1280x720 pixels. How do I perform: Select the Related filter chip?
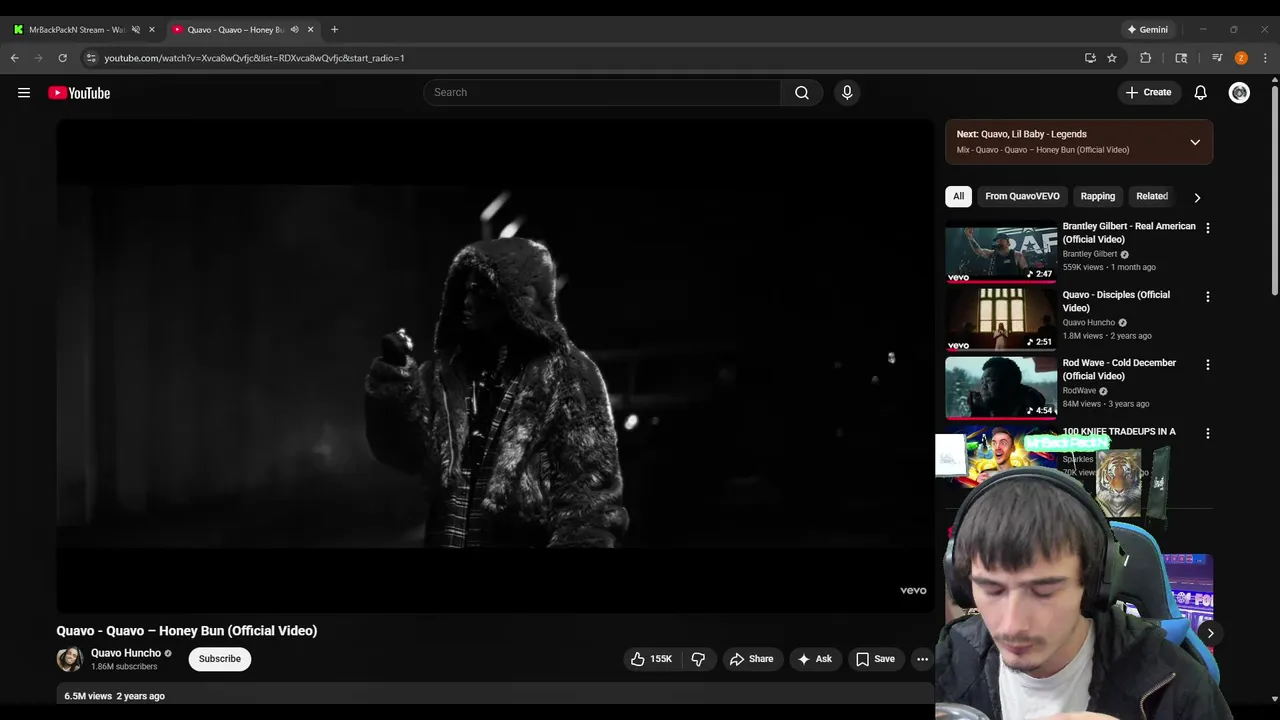tap(1152, 196)
